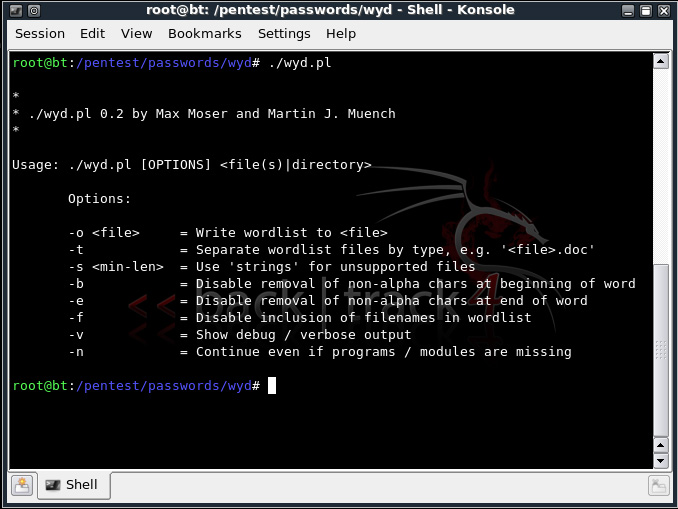Screen dimensions: 678x509
Task: Open the Session menu
Action: click(40, 34)
